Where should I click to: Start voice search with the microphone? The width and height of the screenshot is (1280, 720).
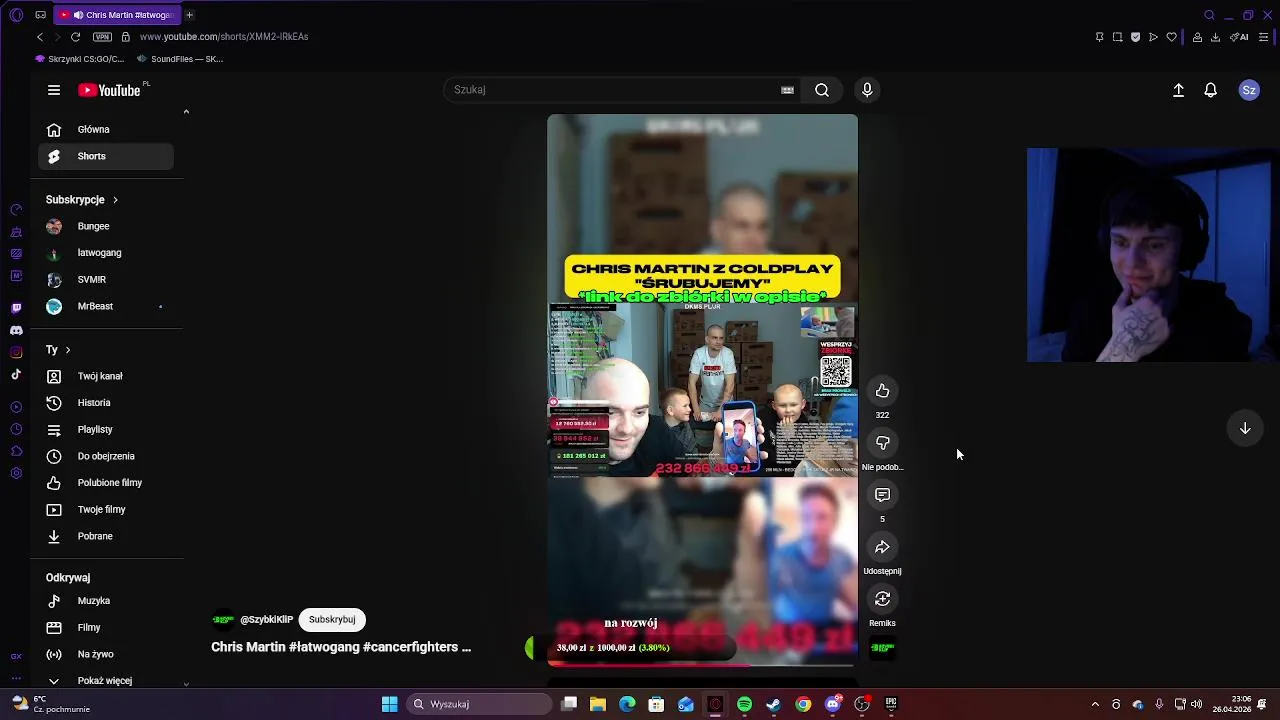[867, 90]
